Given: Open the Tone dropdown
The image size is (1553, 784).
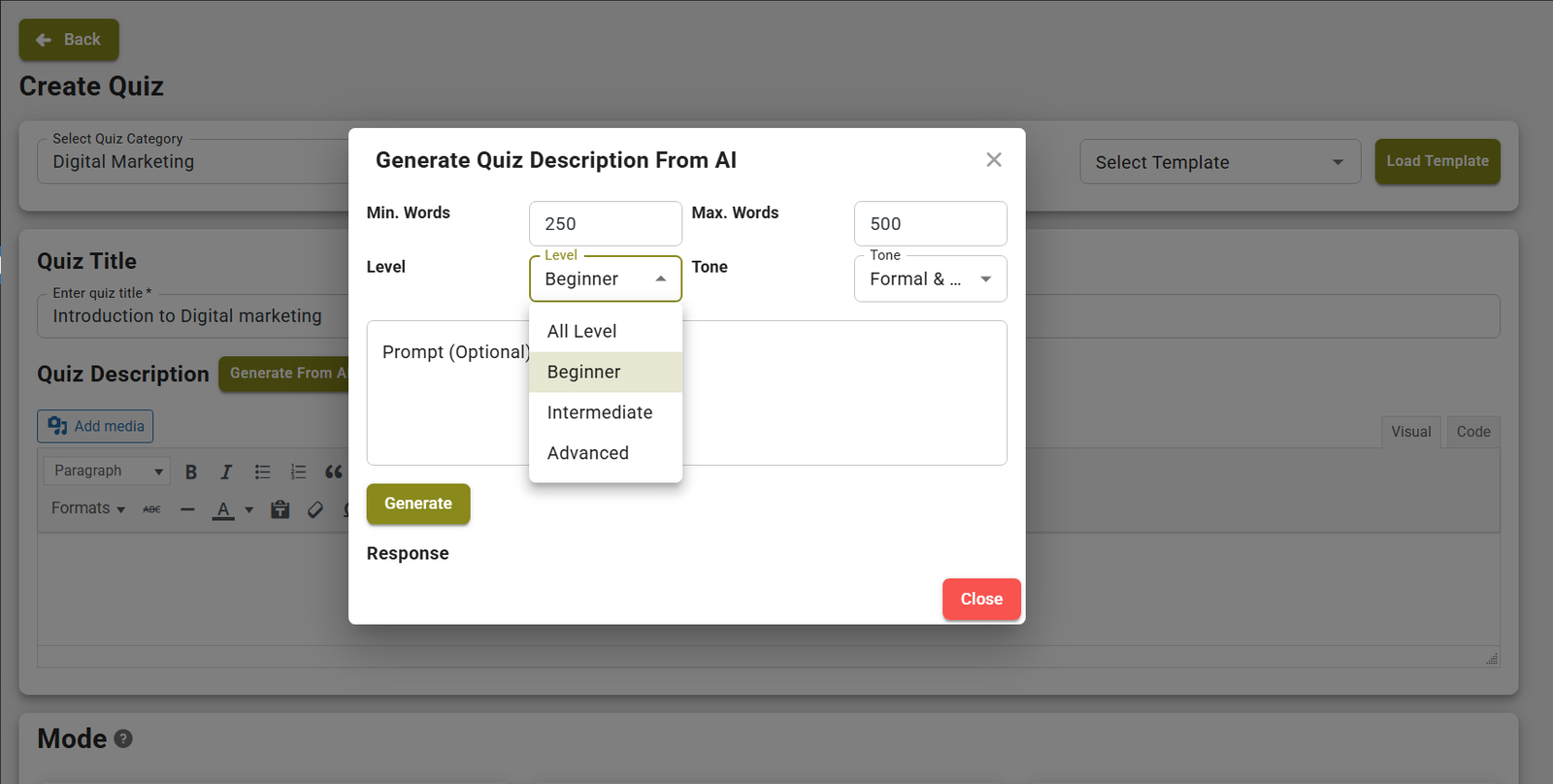Looking at the screenshot, I should pyautogui.click(x=930, y=279).
